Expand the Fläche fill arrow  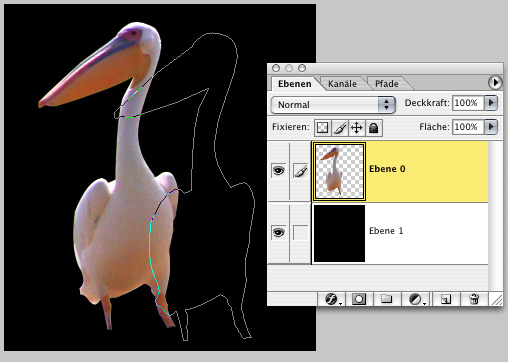coord(491,127)
